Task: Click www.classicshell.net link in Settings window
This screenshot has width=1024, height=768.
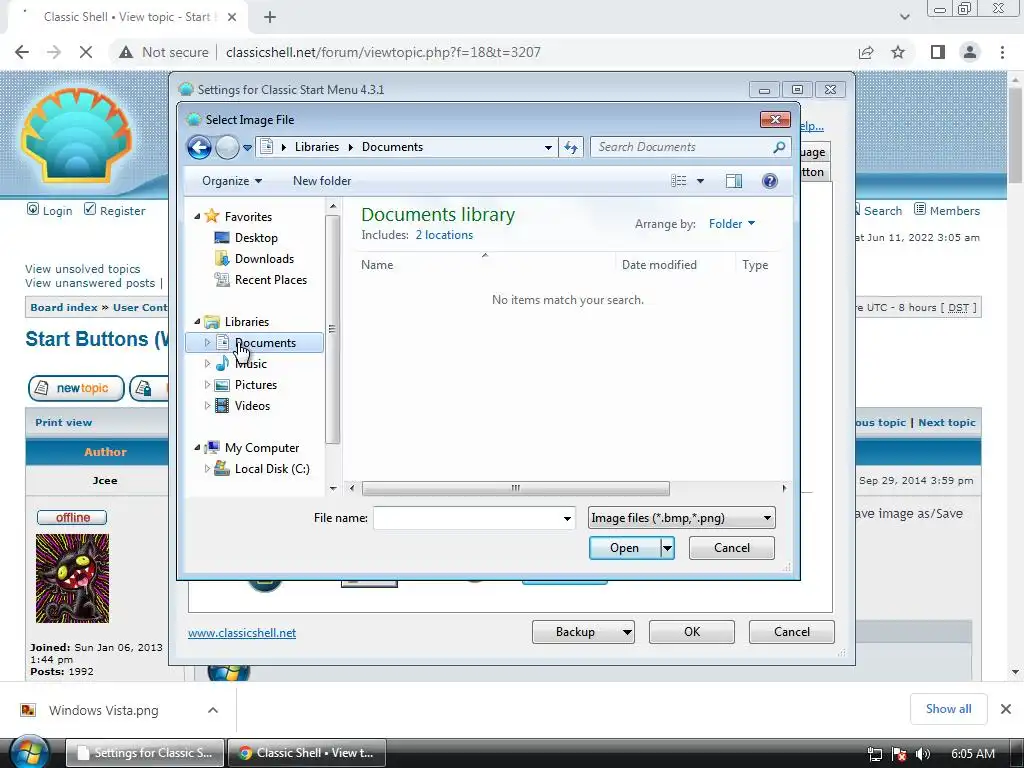Action: (242, 633)
